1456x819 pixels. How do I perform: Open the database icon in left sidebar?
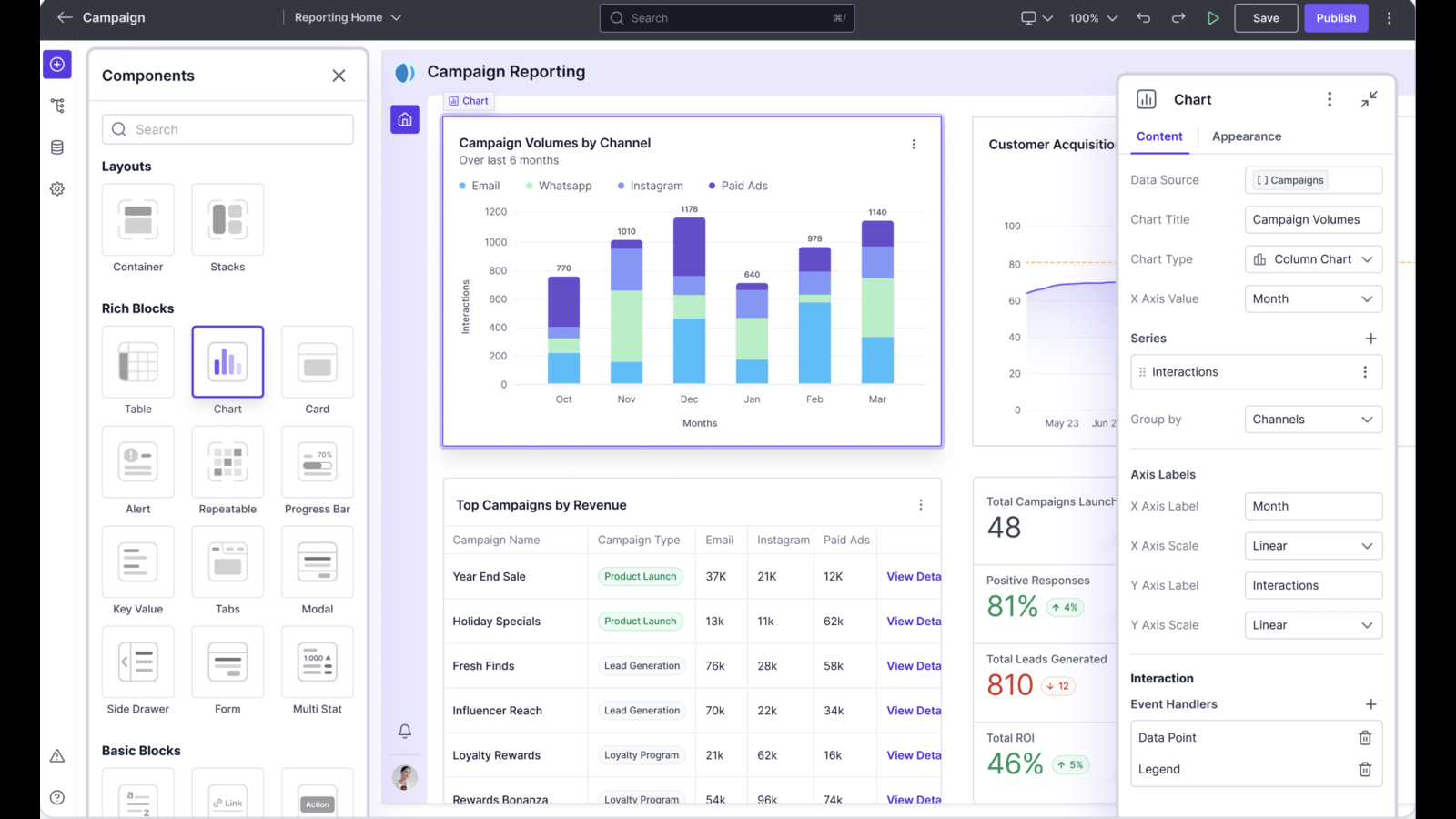click(x=57, y=147)
